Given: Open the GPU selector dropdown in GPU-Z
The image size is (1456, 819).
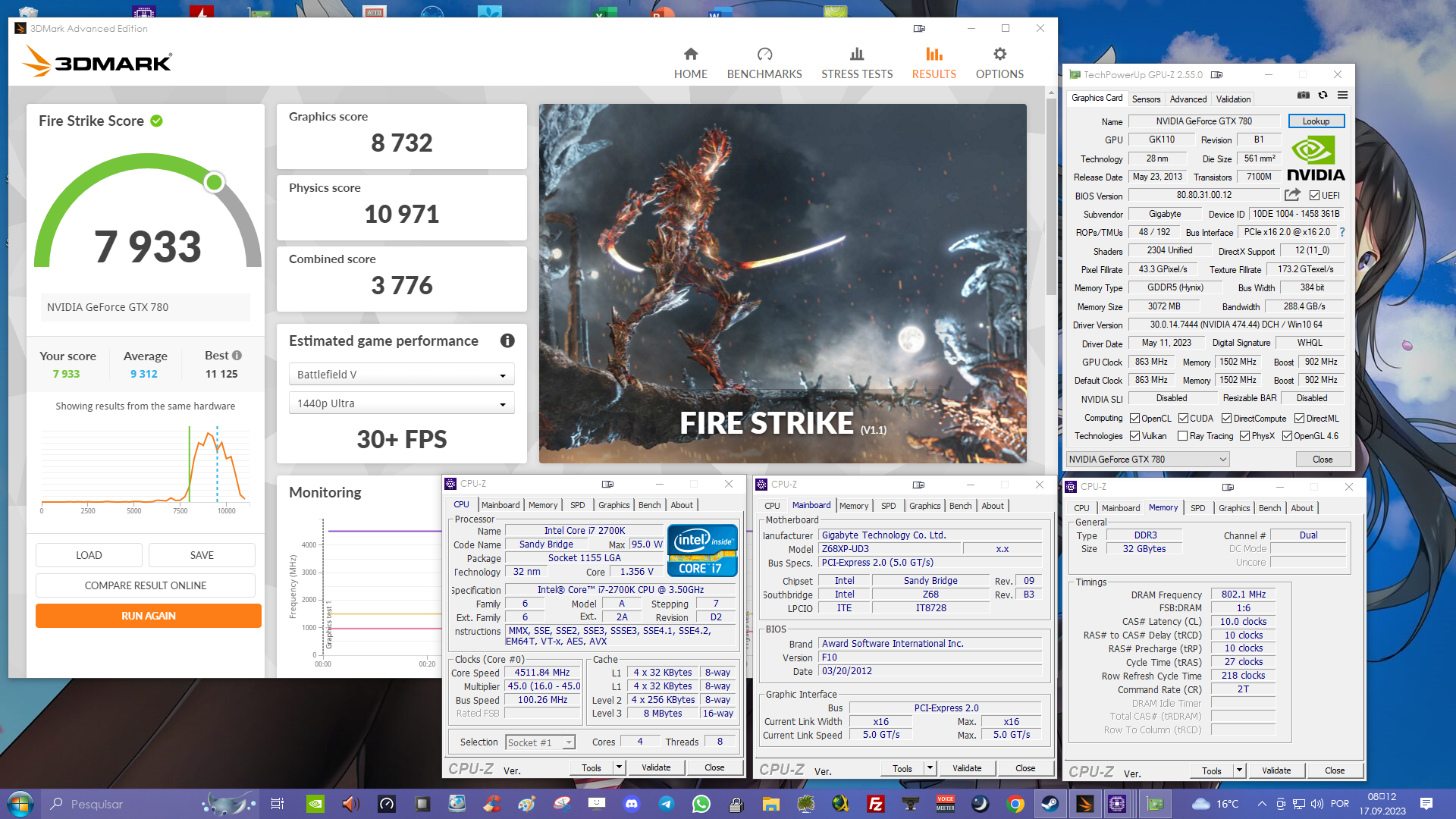Looking at the screenshot, I should [1147, 459].
